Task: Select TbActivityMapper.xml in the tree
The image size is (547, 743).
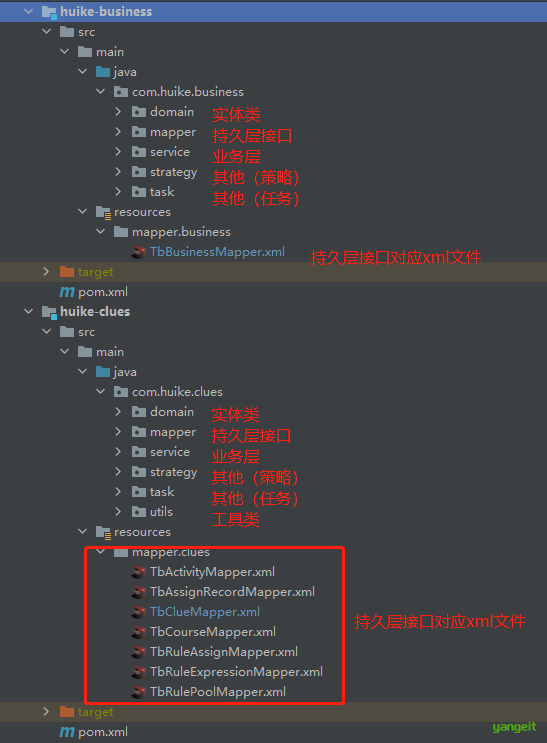Action: coord(212,572)
